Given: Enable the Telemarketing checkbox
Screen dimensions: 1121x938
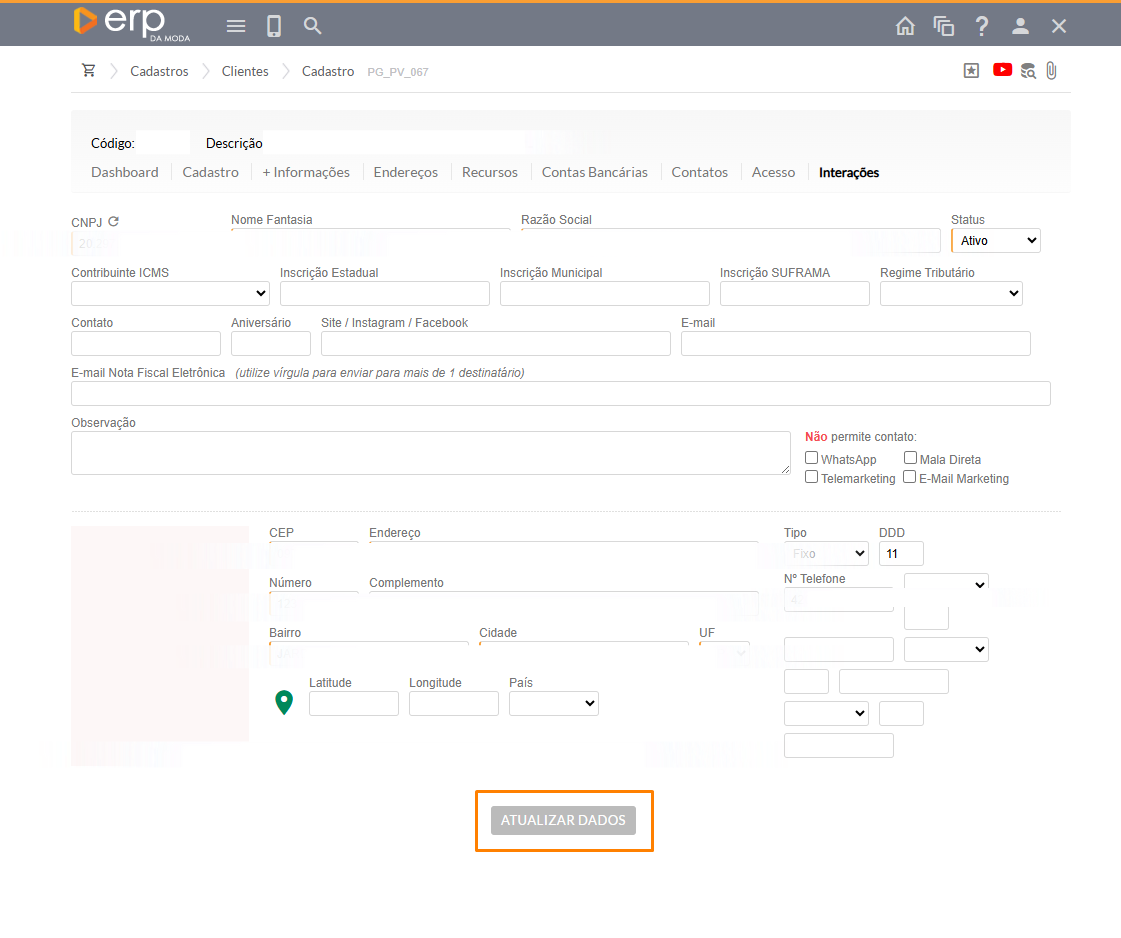Looking at the screenshot, I should pos(812,477).
